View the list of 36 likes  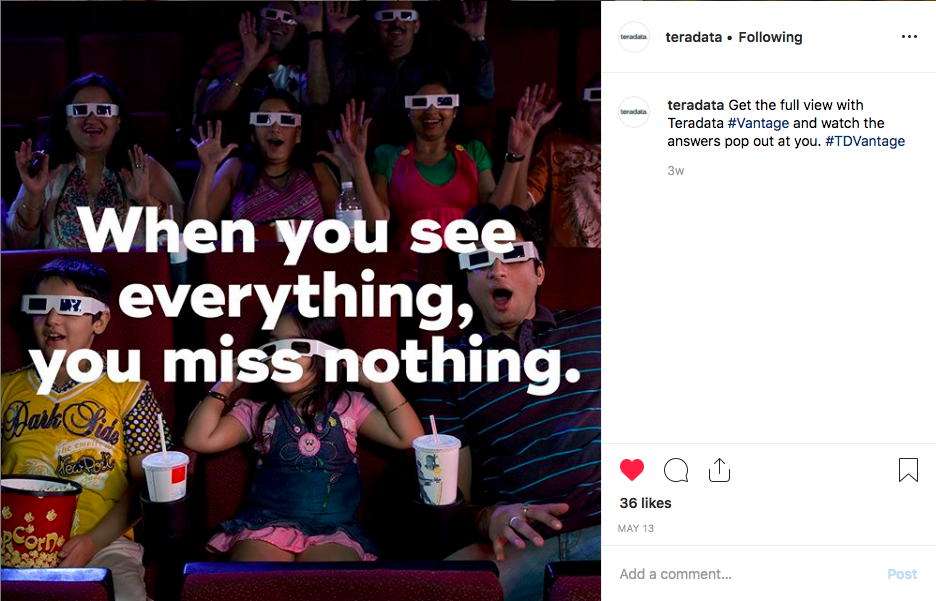click(645, 503)
